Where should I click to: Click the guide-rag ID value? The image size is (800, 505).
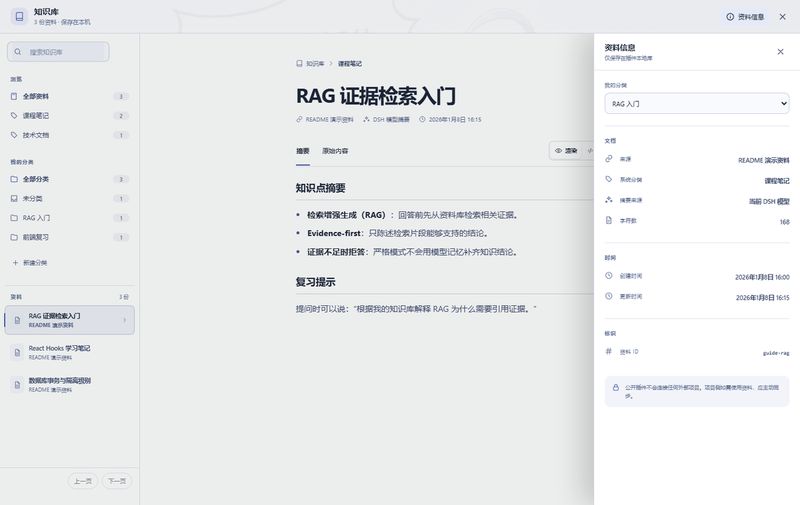[x=776, y=353]
